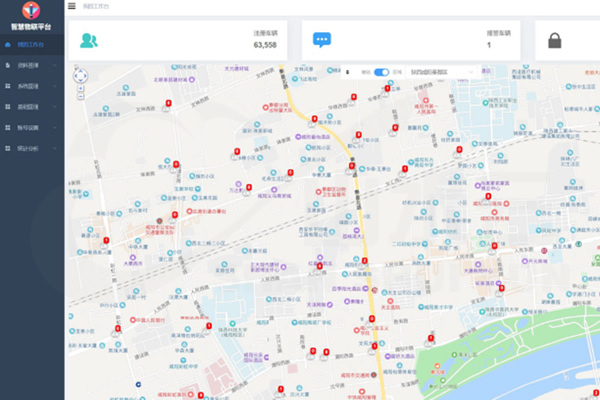
Task: Click the hamburger menu icon to collapse sidebar
Action: (x=71, y=6)
